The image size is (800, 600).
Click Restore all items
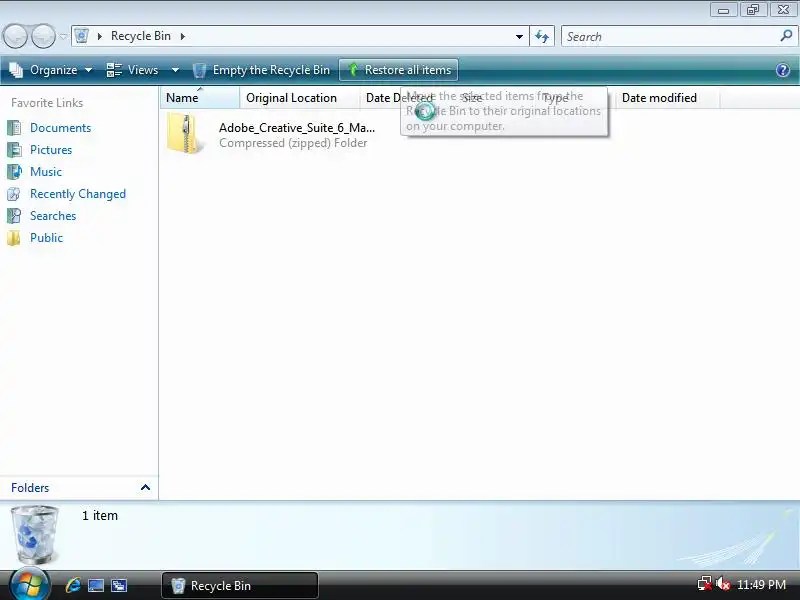tap(398, 70)
